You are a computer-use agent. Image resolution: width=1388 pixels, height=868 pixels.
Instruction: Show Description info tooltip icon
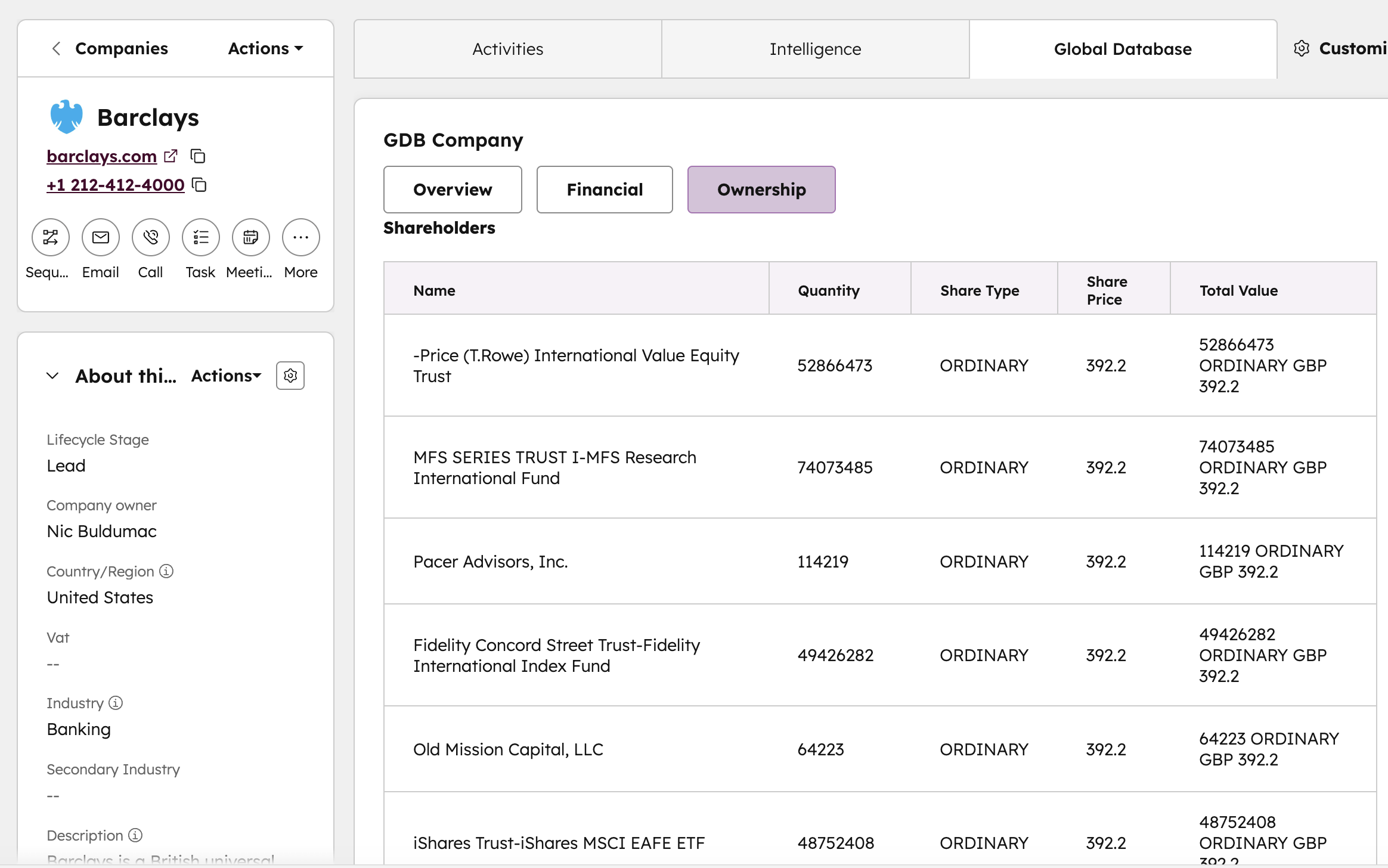[135, 835]
